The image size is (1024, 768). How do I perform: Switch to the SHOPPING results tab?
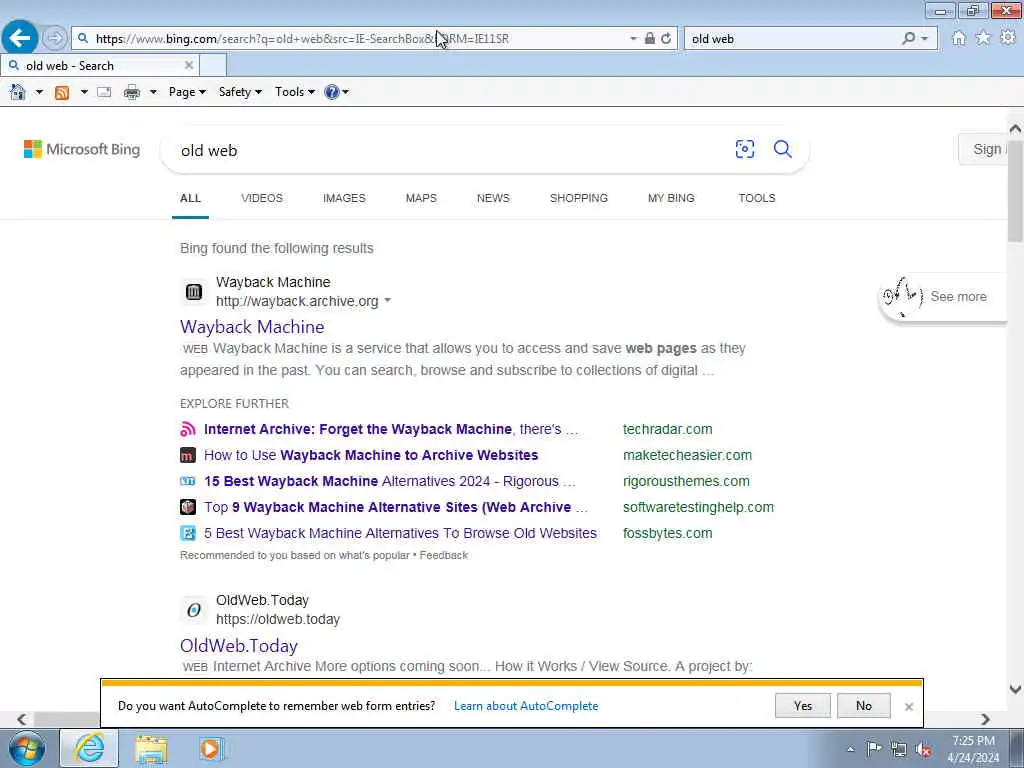click(x=579, y=198)
